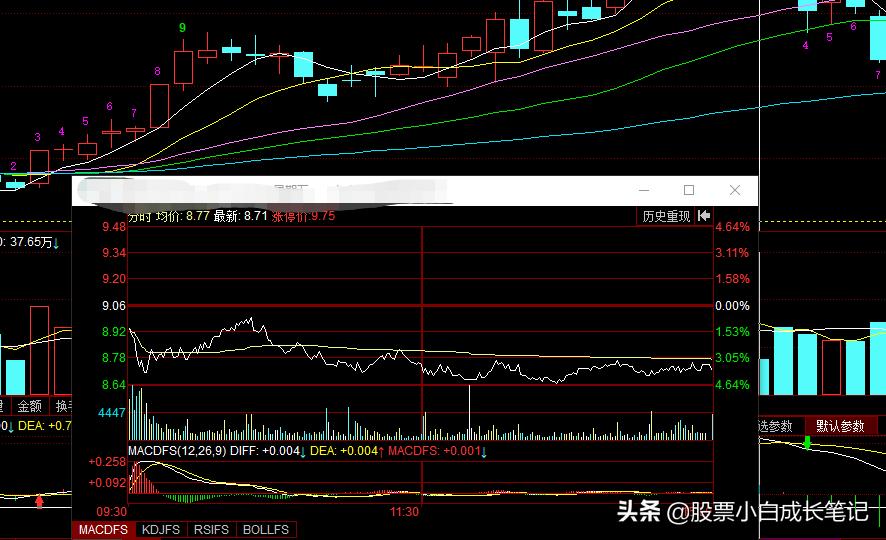Viewport: 886px width, 540px height.
Task: Click the 11:30 time axis label
Action: pyautogui.click(x=404, y=512)
